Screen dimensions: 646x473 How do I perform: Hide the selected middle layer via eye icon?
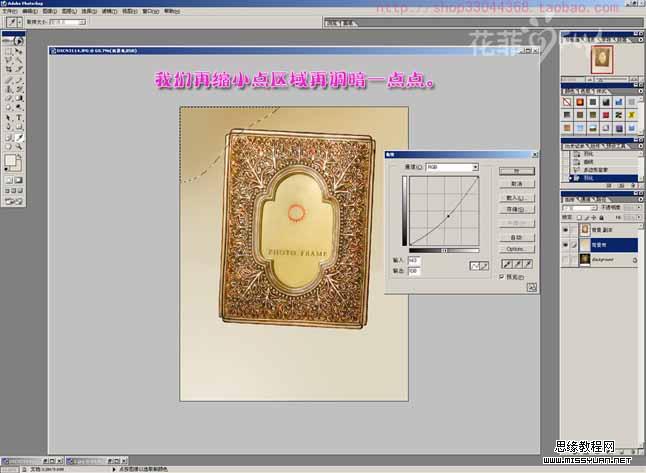565,245
